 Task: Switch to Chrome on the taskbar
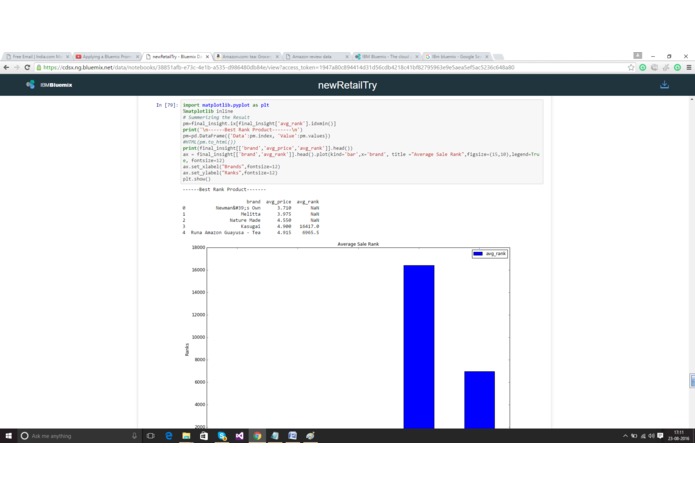point(257,436)
